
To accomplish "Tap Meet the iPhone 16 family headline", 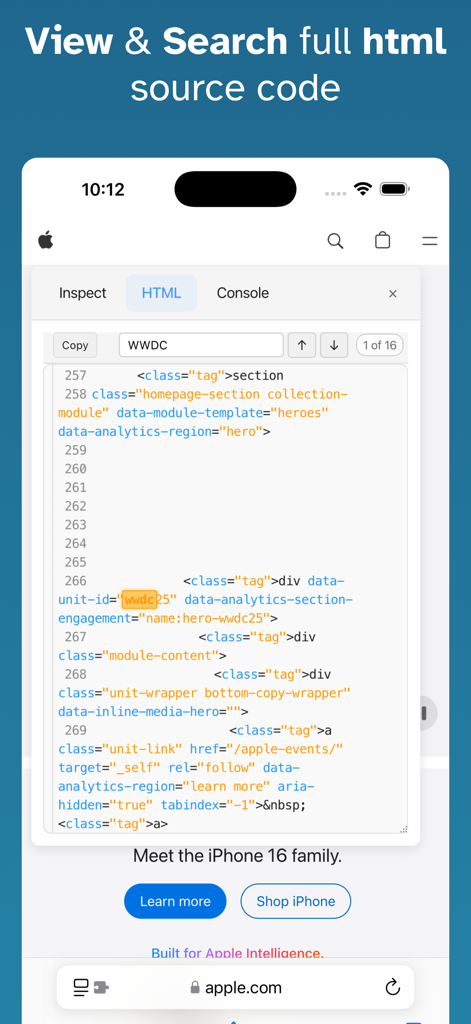I will click(238, 856).
